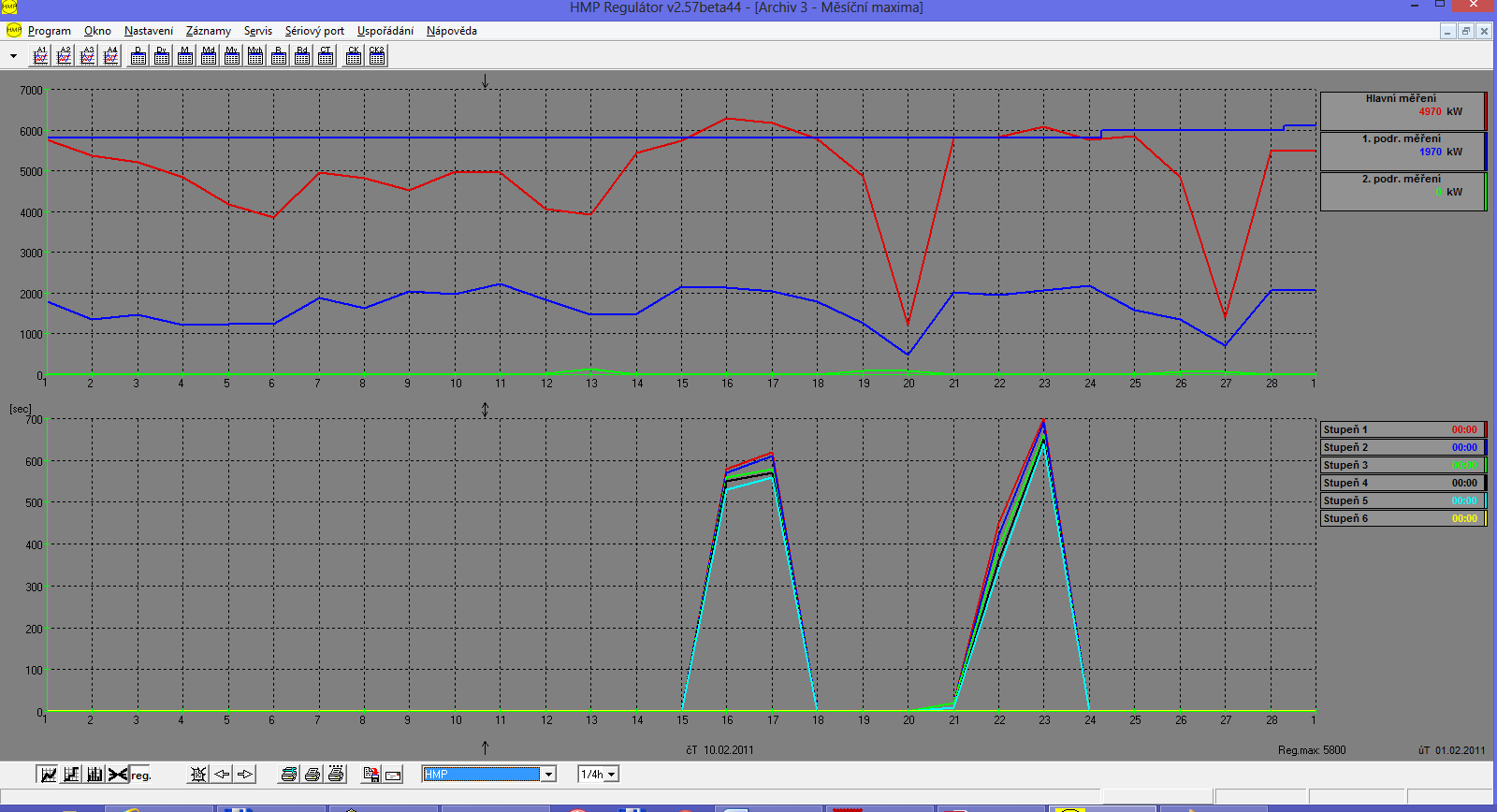
Task: Open the Okno menu
Action: click(97, 31)
